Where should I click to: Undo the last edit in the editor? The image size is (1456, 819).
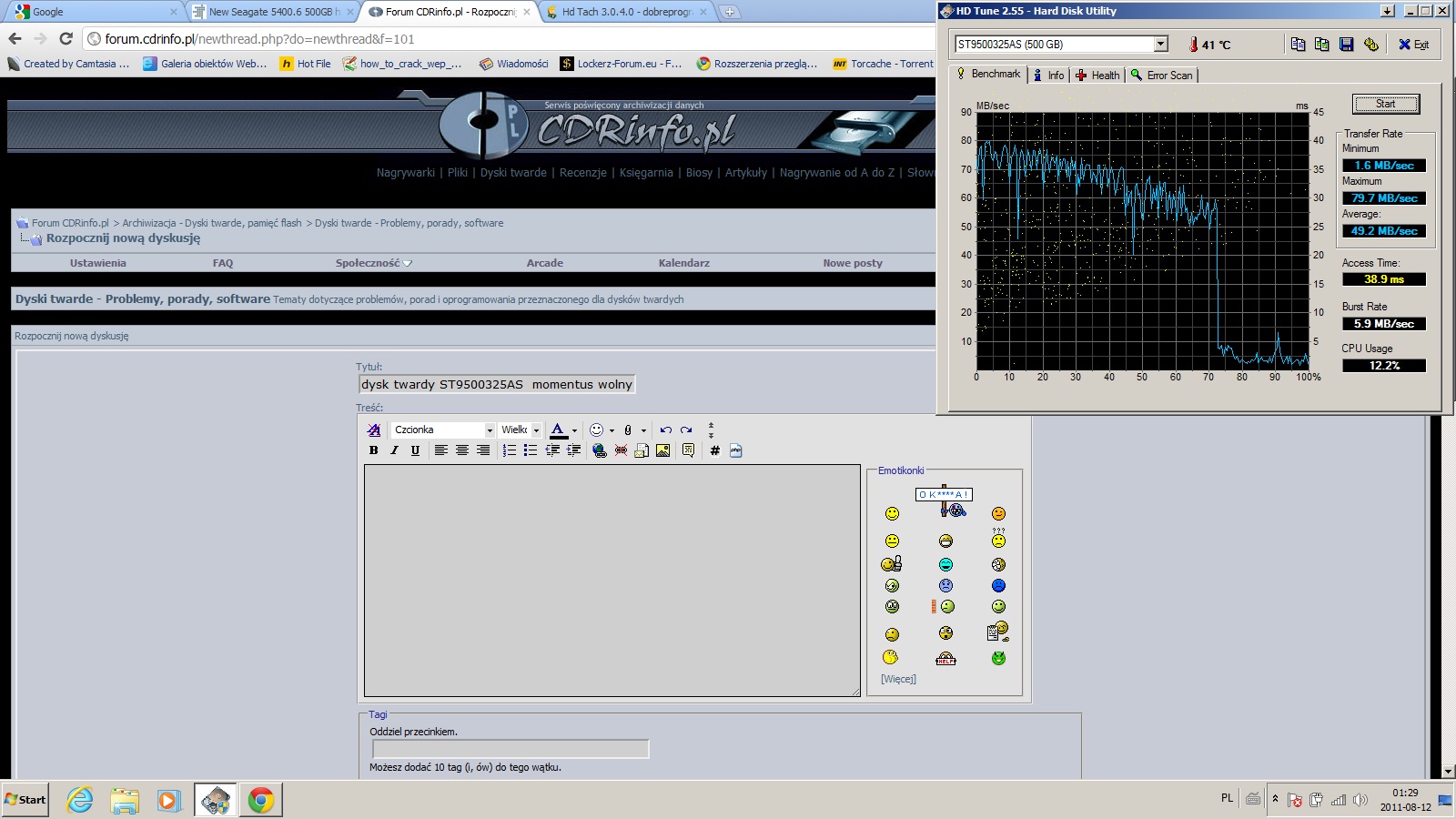(x=665, y=430)
